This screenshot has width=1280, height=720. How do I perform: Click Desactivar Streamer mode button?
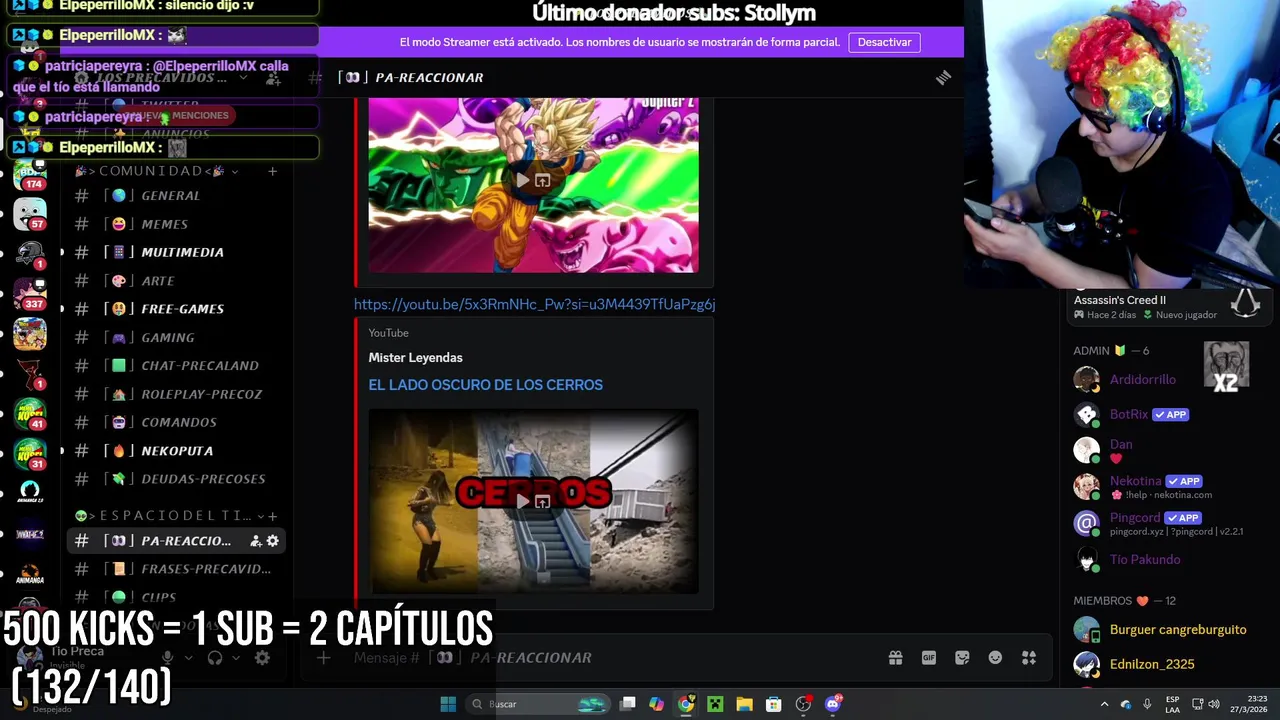click(x=884, y=42)
